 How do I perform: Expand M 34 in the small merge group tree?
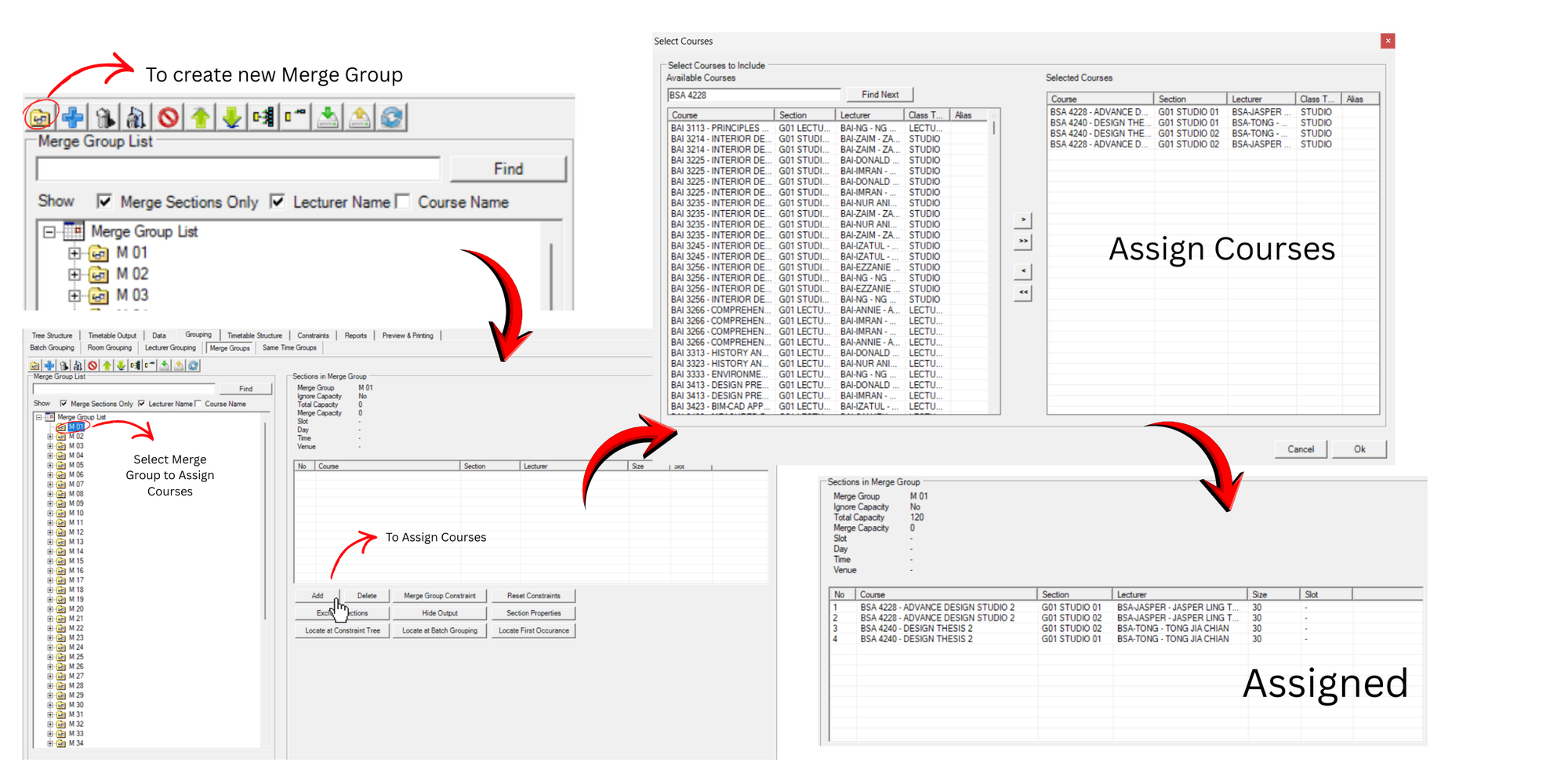click(50, 743)
